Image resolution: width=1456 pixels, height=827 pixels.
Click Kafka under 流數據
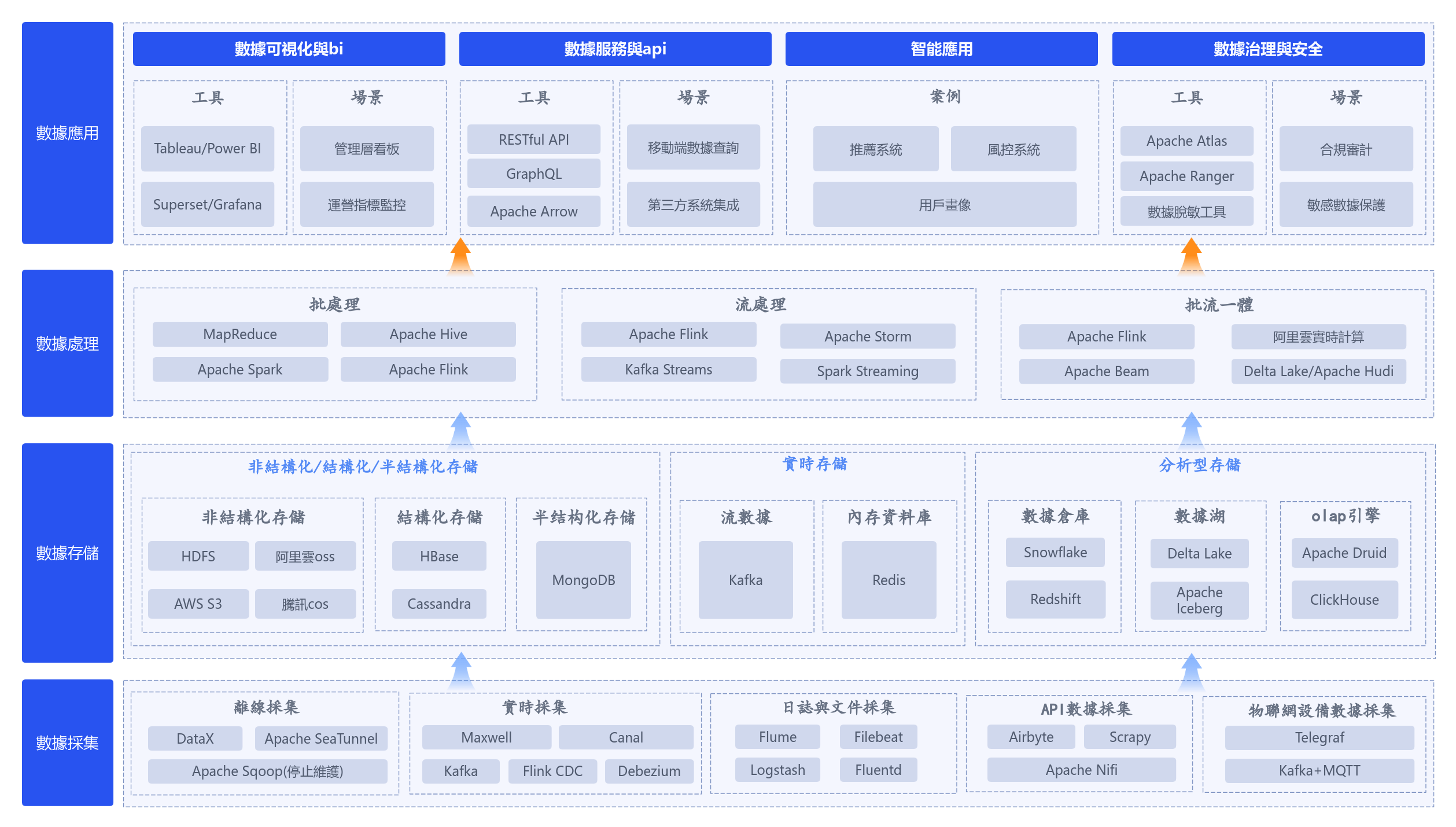tap(746, 580)
